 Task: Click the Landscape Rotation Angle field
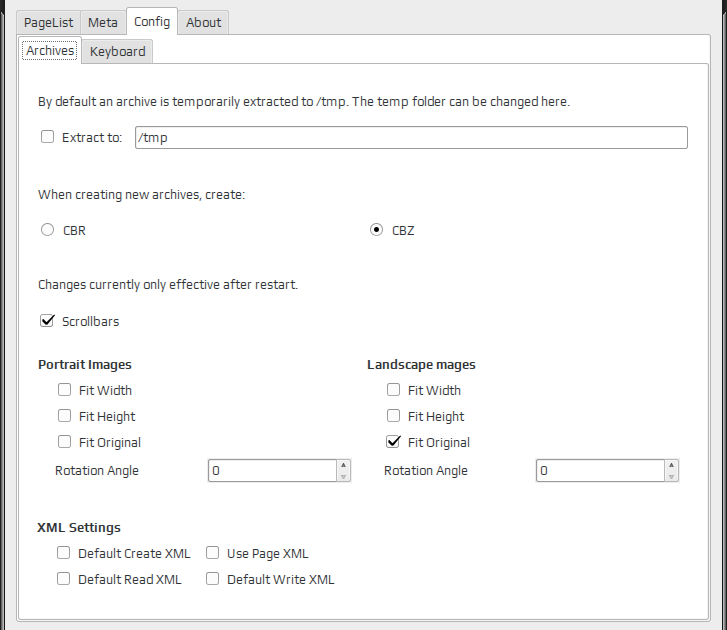600,471
